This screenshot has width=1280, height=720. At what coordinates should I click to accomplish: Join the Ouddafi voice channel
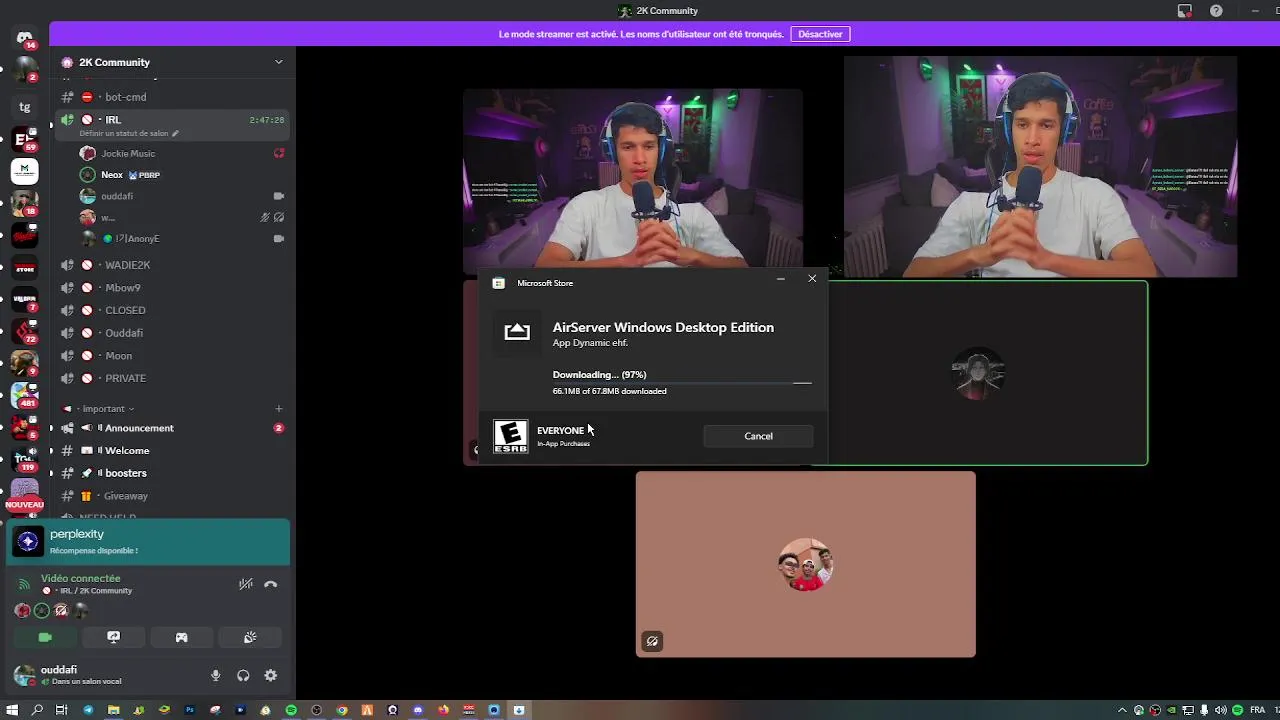click(172, 333)
